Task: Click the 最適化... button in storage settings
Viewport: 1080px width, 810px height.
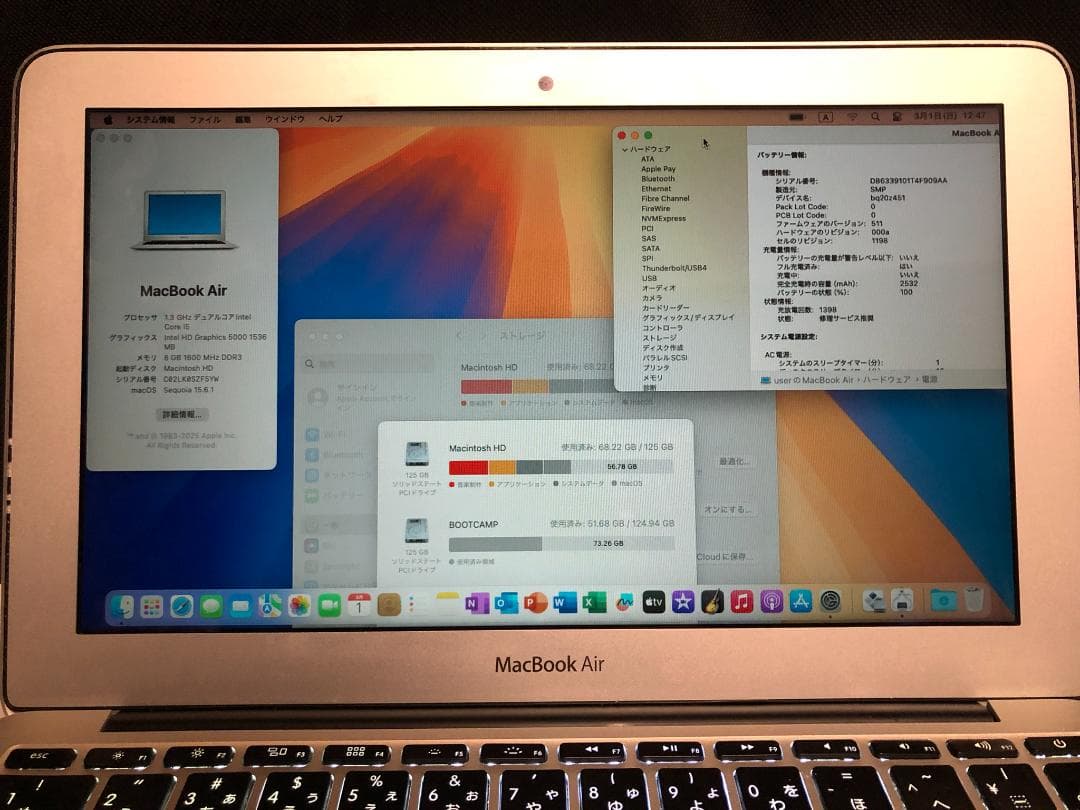Action: point(735,461)
